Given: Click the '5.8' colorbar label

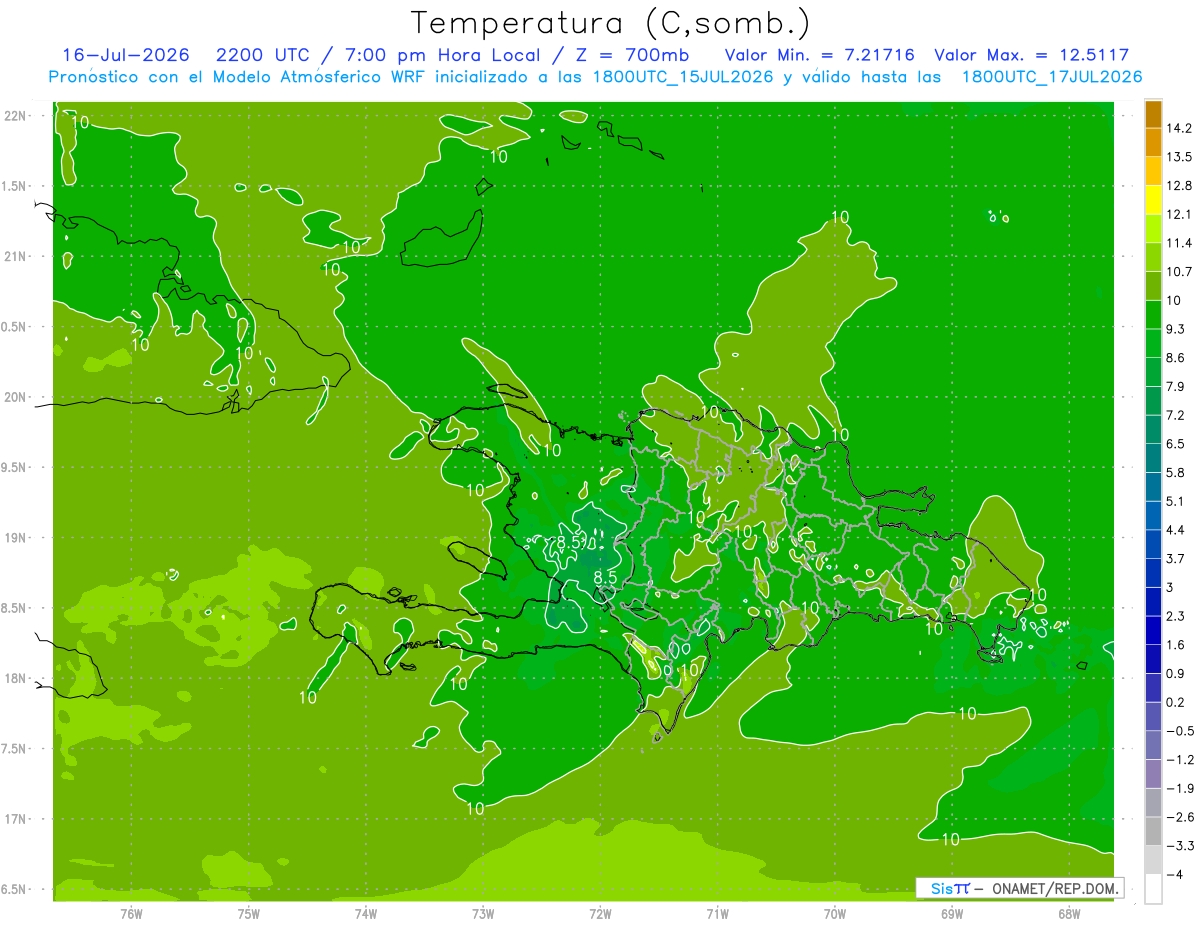Looking at the screenshot, I should (x=1175, y=472).
